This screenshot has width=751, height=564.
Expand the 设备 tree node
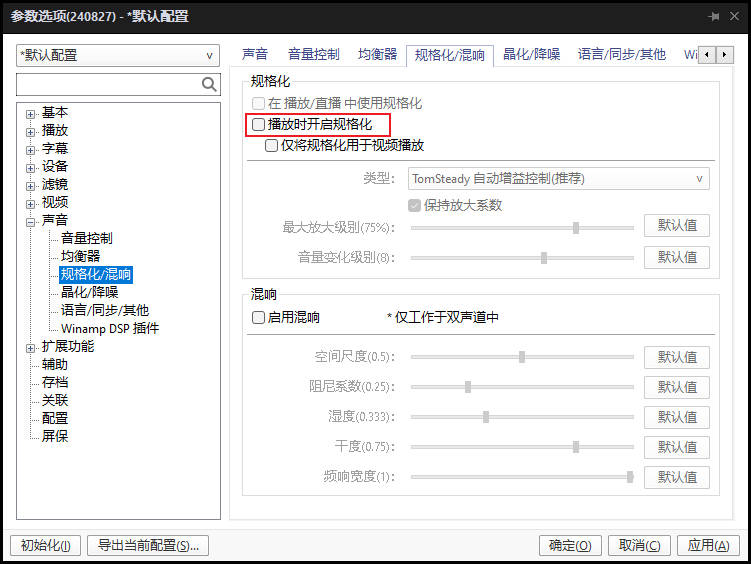point(31,168)
